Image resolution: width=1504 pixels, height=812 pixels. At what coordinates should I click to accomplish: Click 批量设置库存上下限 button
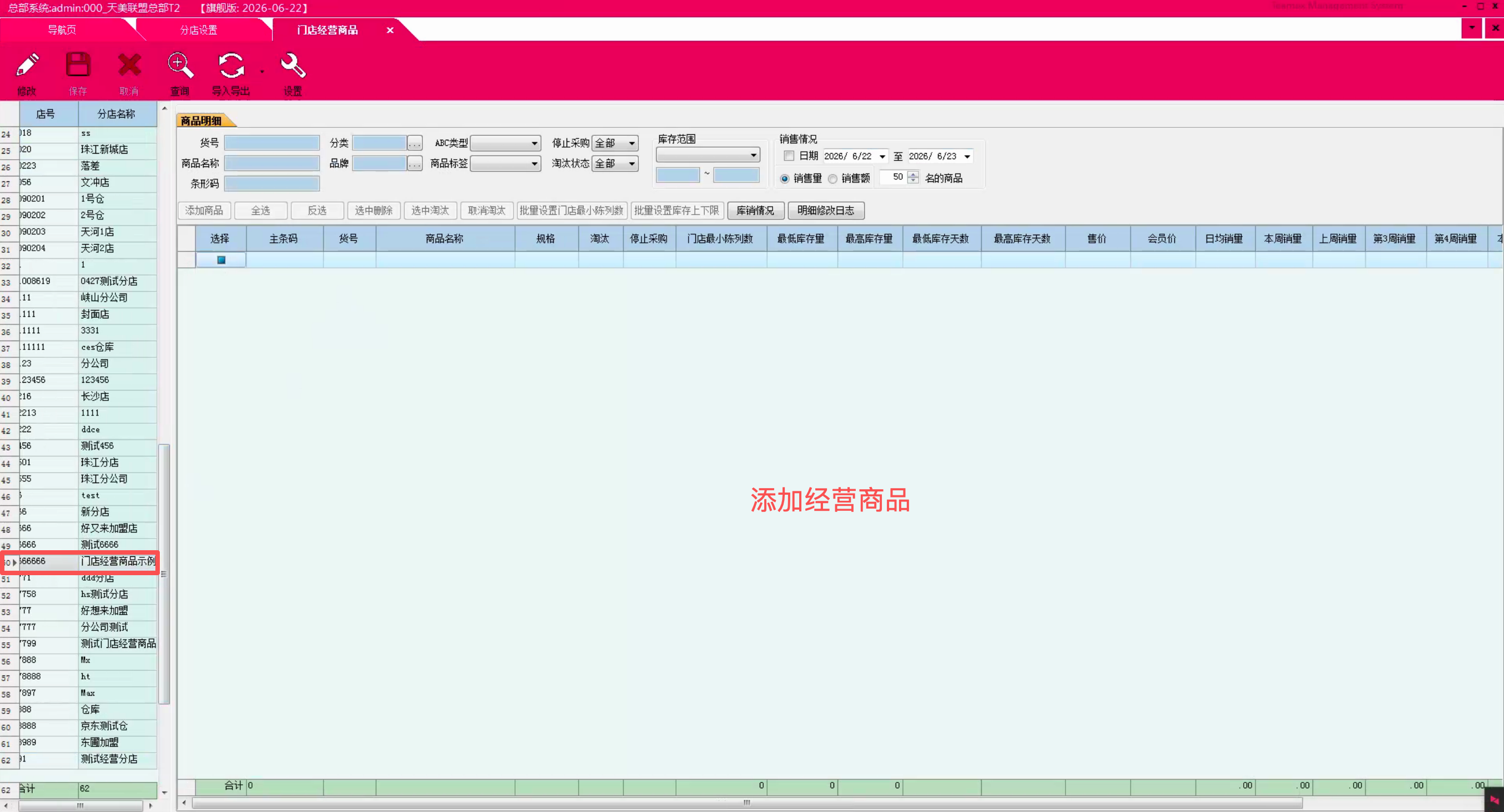tap(677, 211)
